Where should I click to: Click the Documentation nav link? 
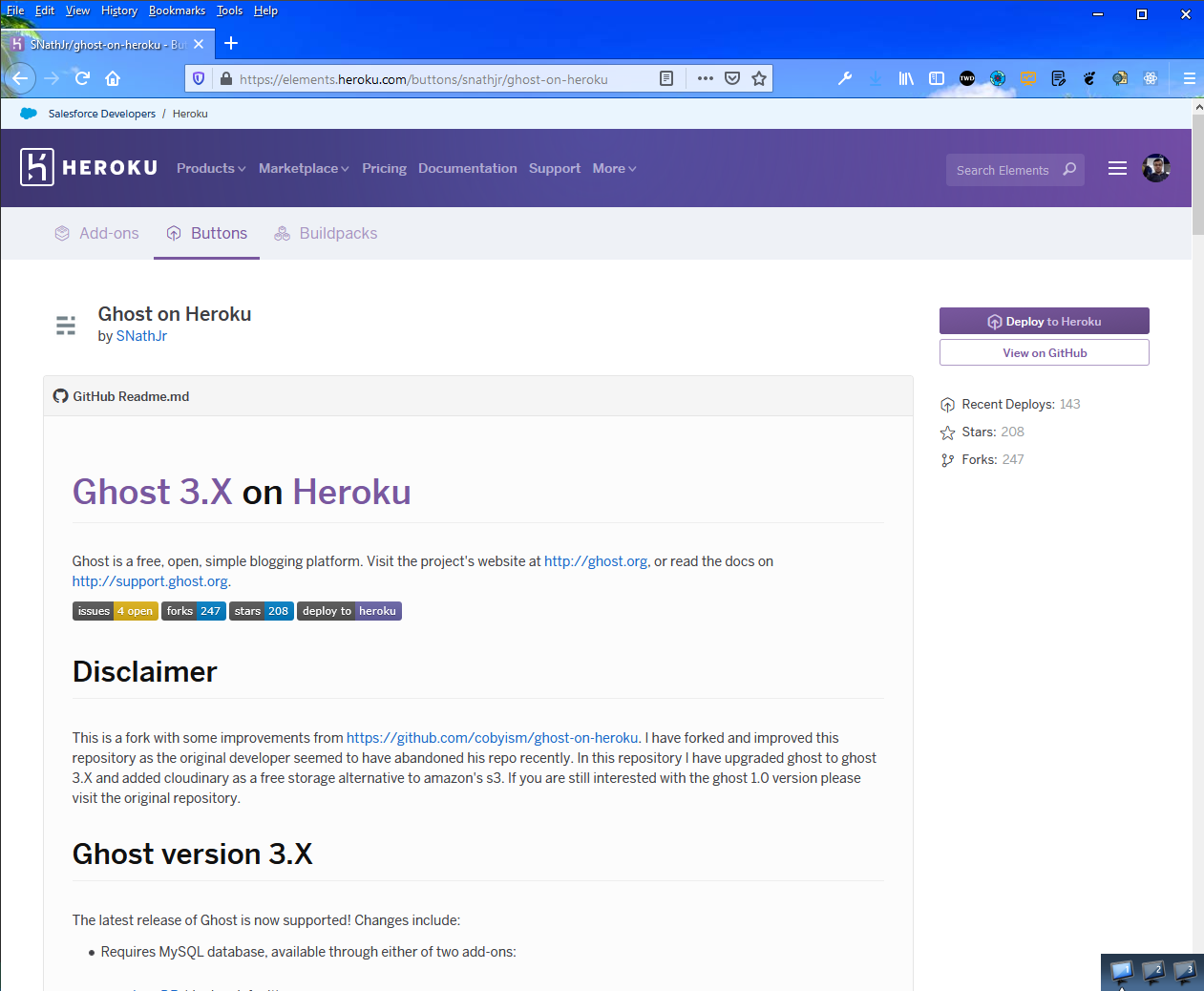tap(468, 168)
